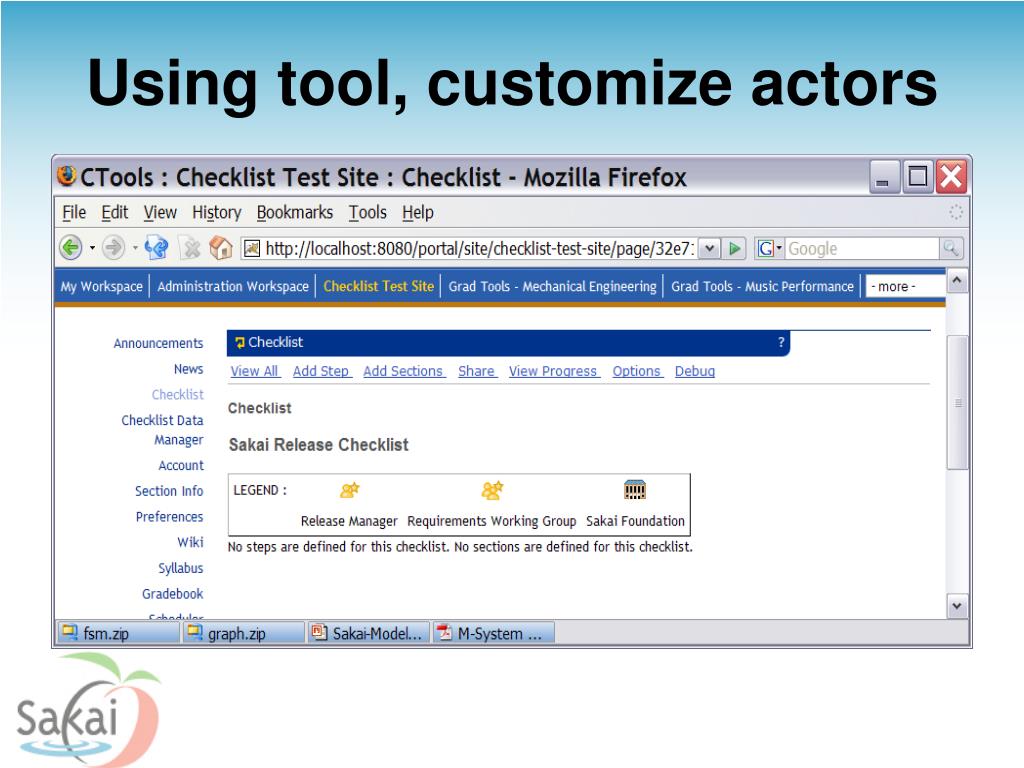Viewport: 1024px width, 768px height.
Task: Open Checklist in the sidebar
Action: point(177,394)
